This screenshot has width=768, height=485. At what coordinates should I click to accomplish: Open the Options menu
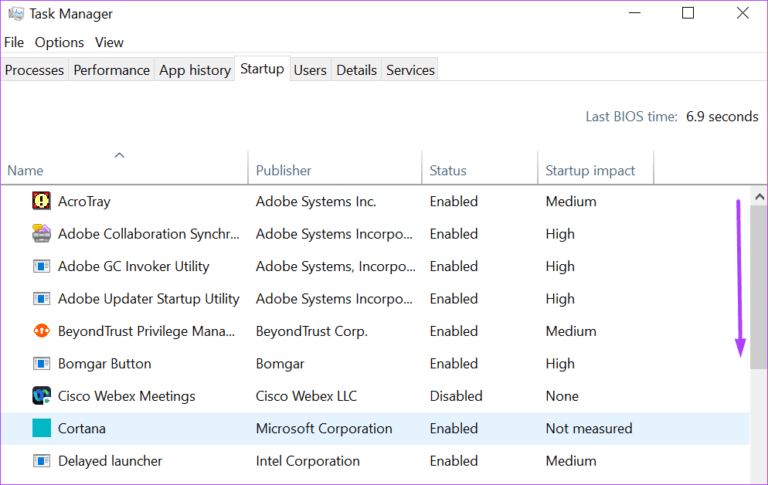click(59, 43)
